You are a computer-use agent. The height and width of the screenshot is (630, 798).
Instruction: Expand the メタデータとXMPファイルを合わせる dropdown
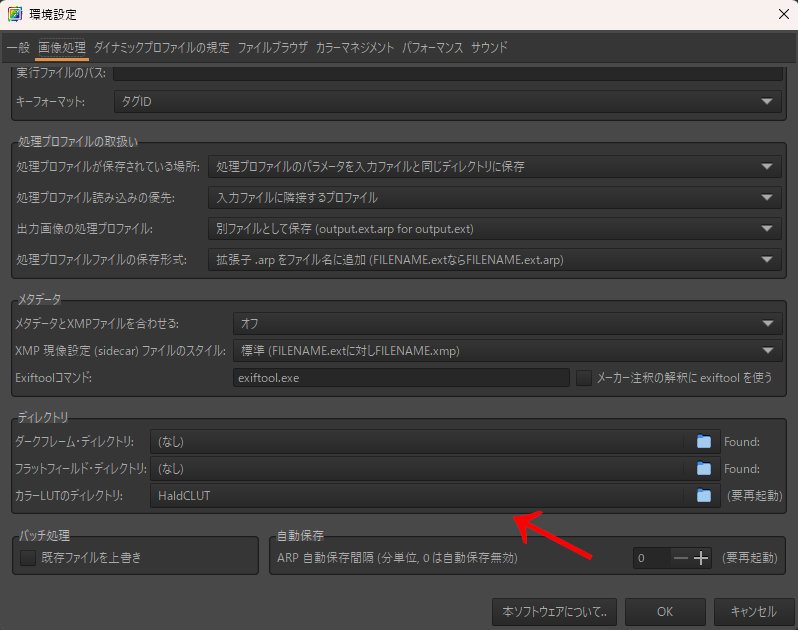(x=507, y=323)
